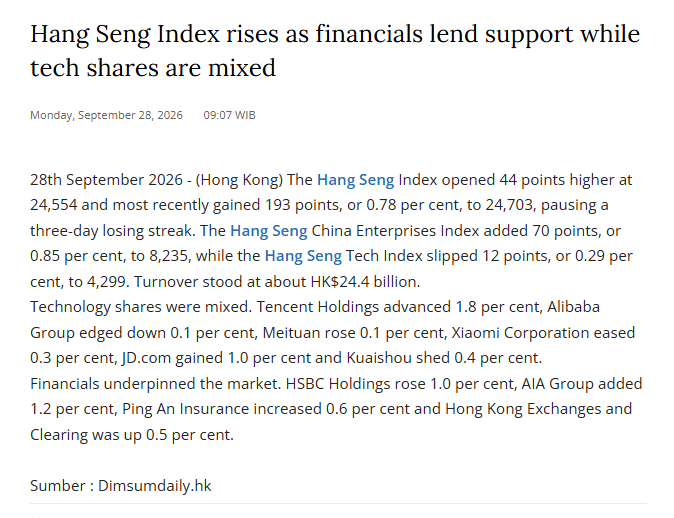Click the article headline about Hang Seng Index
The image size is (674, 518).
[335, 51]
